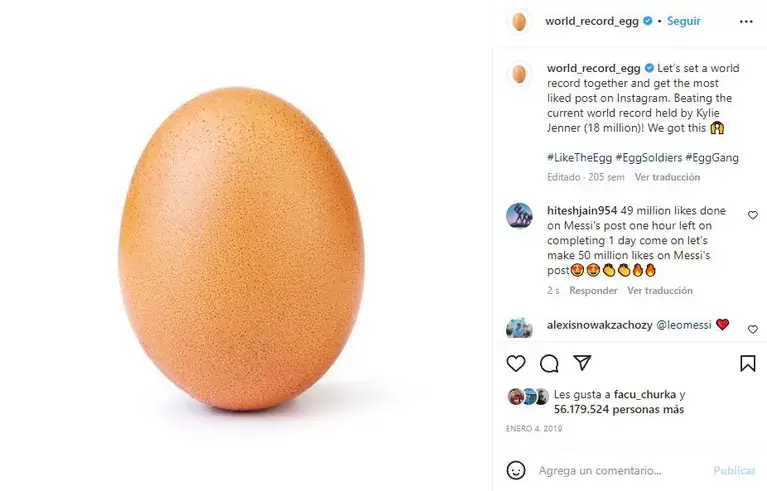The image size is (767, 491).
Task: Save the post with the bookmark icon
Action: click(747, 363)
